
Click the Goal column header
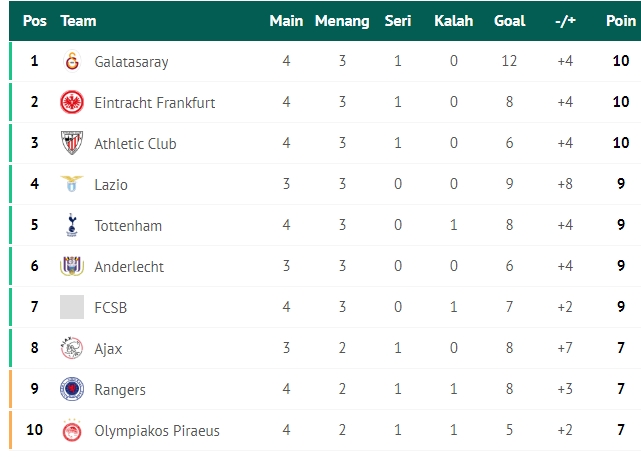coord(509,21)
